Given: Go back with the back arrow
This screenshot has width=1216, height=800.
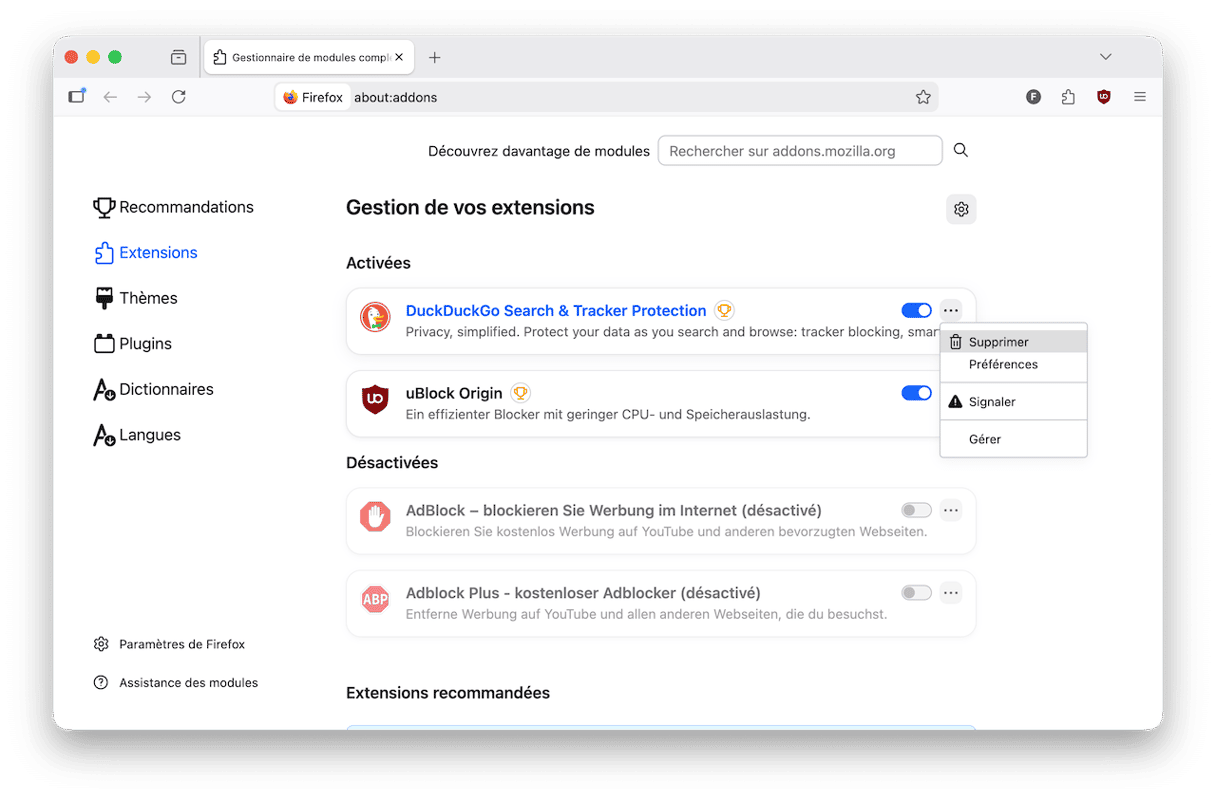Looking at the screenshot, I should click(x=111, y=97).
